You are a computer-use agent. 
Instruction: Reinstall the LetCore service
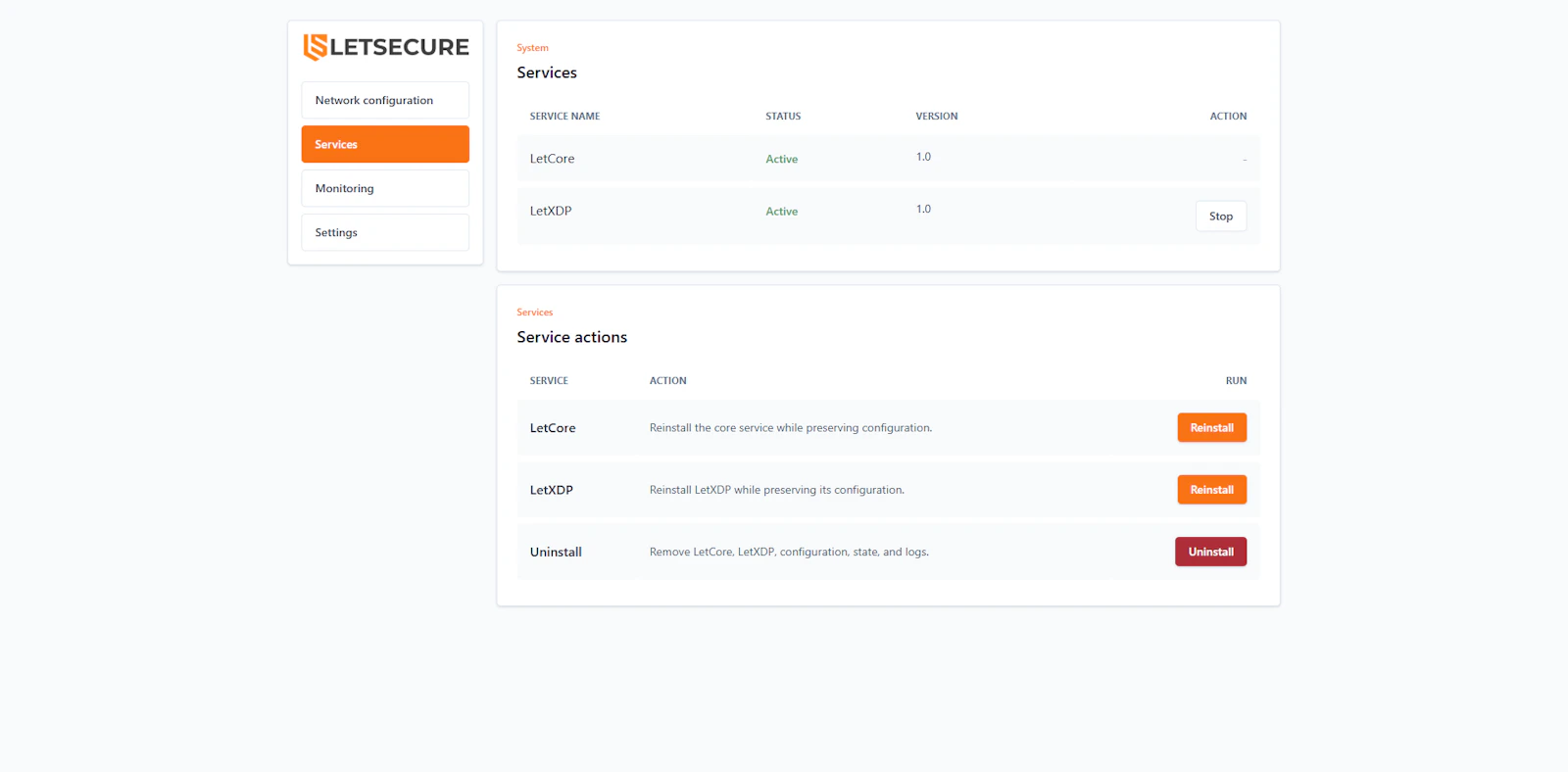click(x=1212, y=428)
